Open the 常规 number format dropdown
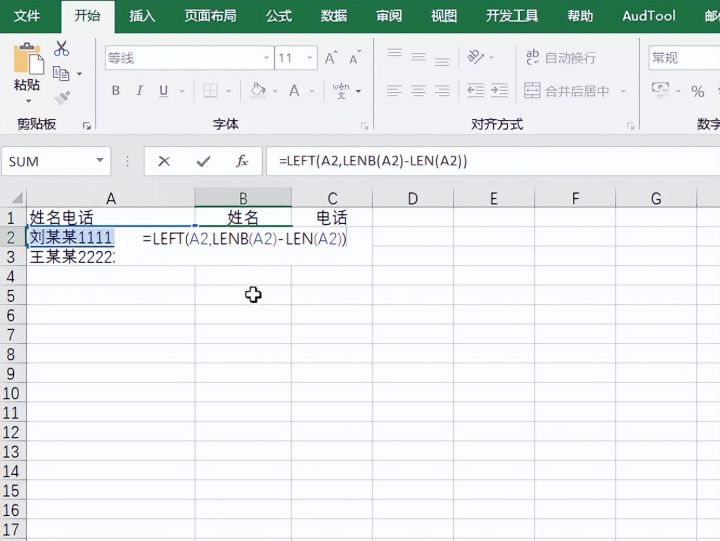The image size is (720, 541). coord(684,58)
